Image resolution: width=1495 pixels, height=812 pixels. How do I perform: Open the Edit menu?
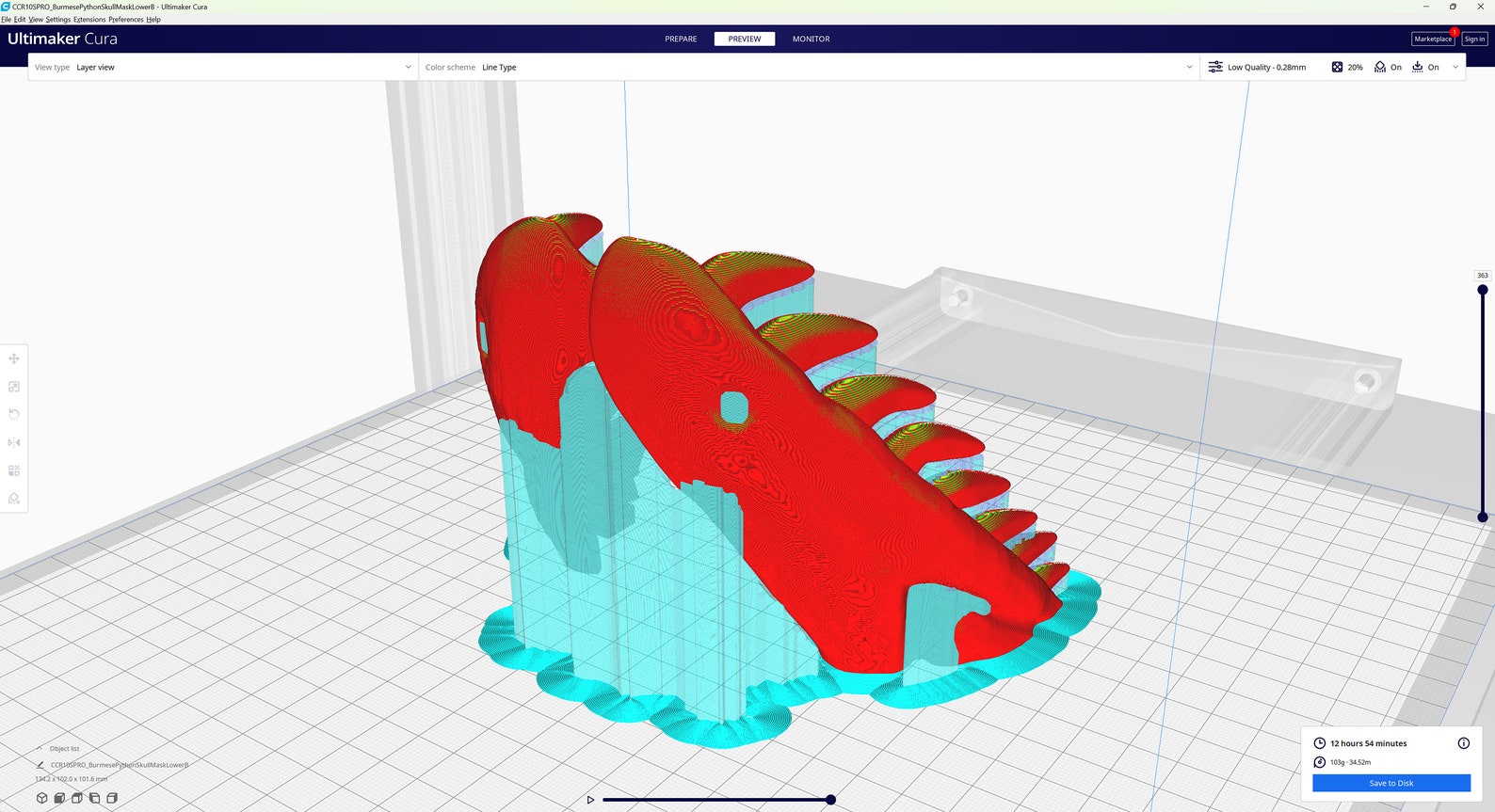tap(20, 20)
